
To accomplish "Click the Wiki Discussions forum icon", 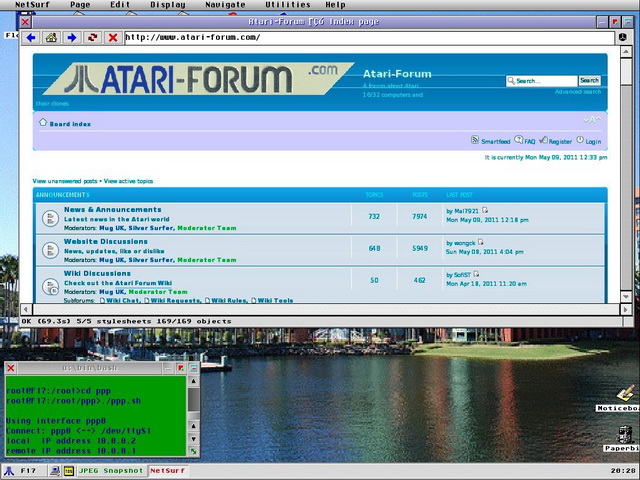I will pyautogui.click(x=51, y=286).
